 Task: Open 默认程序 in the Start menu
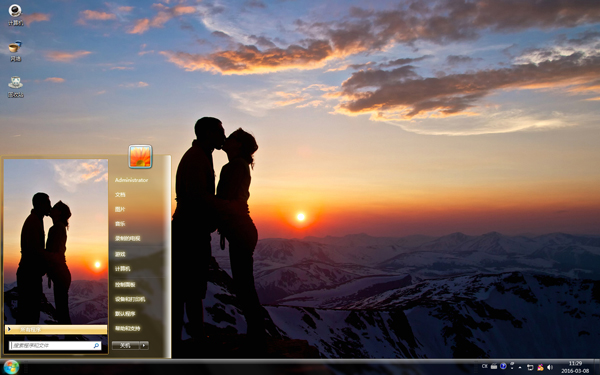click(125, 314)
